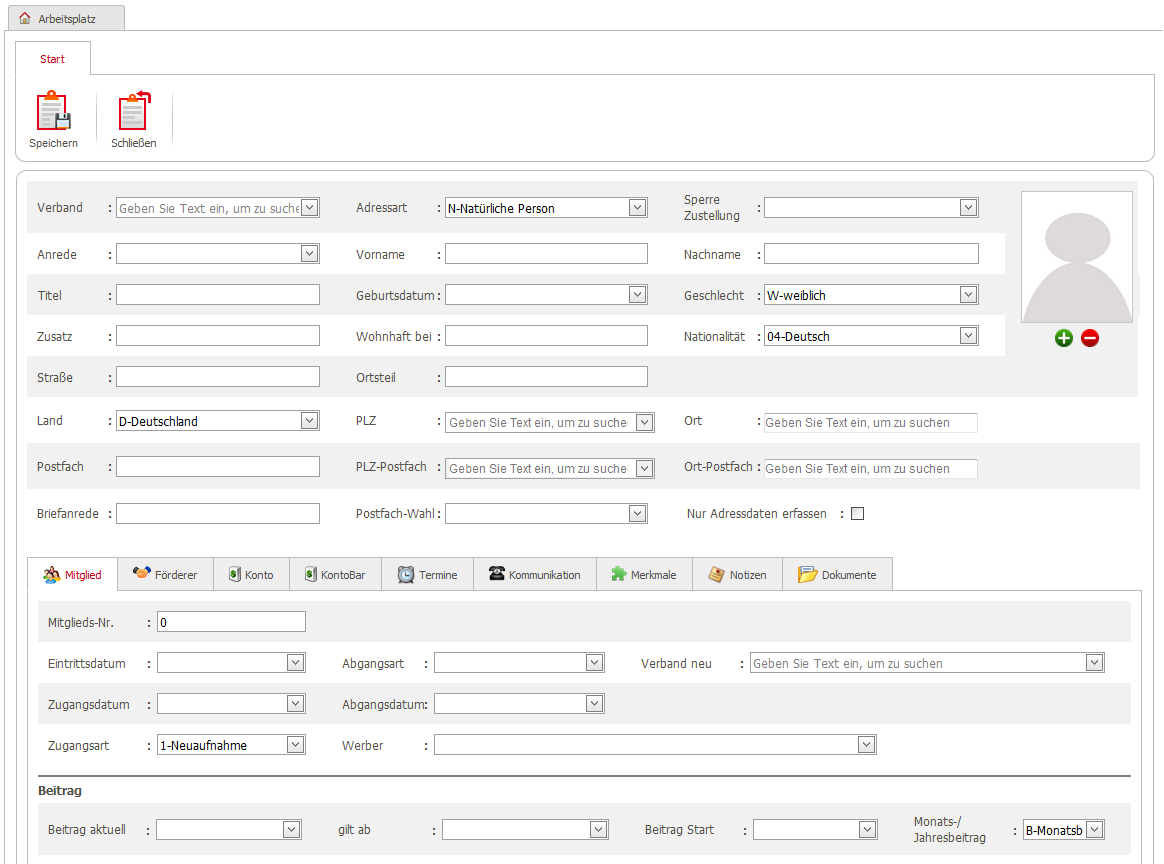Image resolution: width=1164 pixels, height=864 pixels.
Task: Open the Merkmale tab with puzzle icon
Action: coord(644,575)
